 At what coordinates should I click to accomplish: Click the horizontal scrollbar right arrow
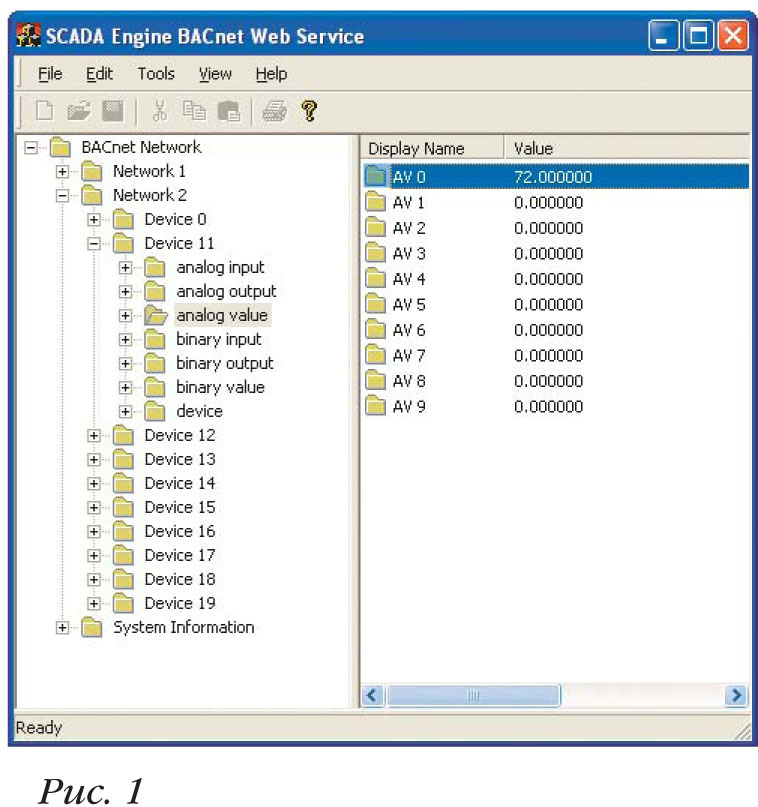point(736,696)
